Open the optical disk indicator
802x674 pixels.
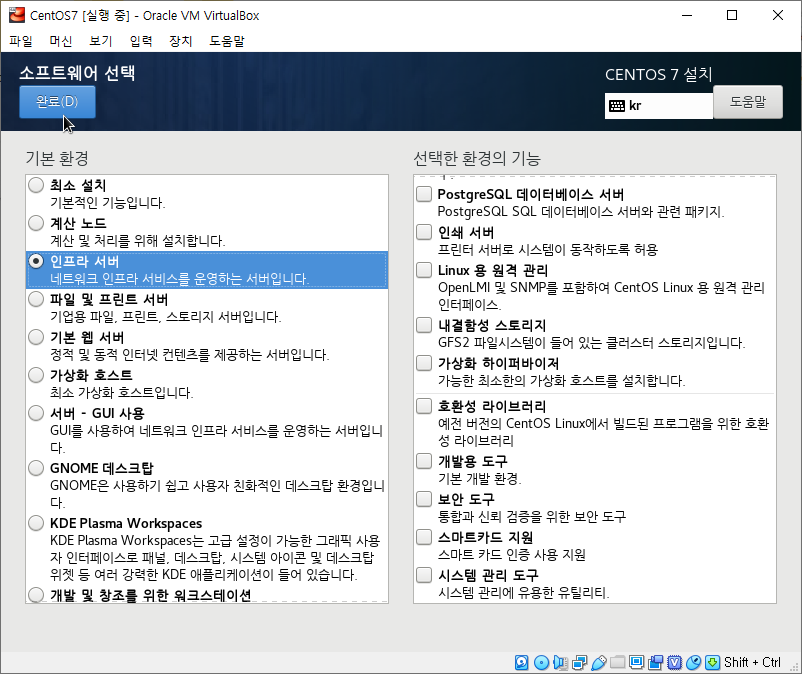(x=541, y=662)
